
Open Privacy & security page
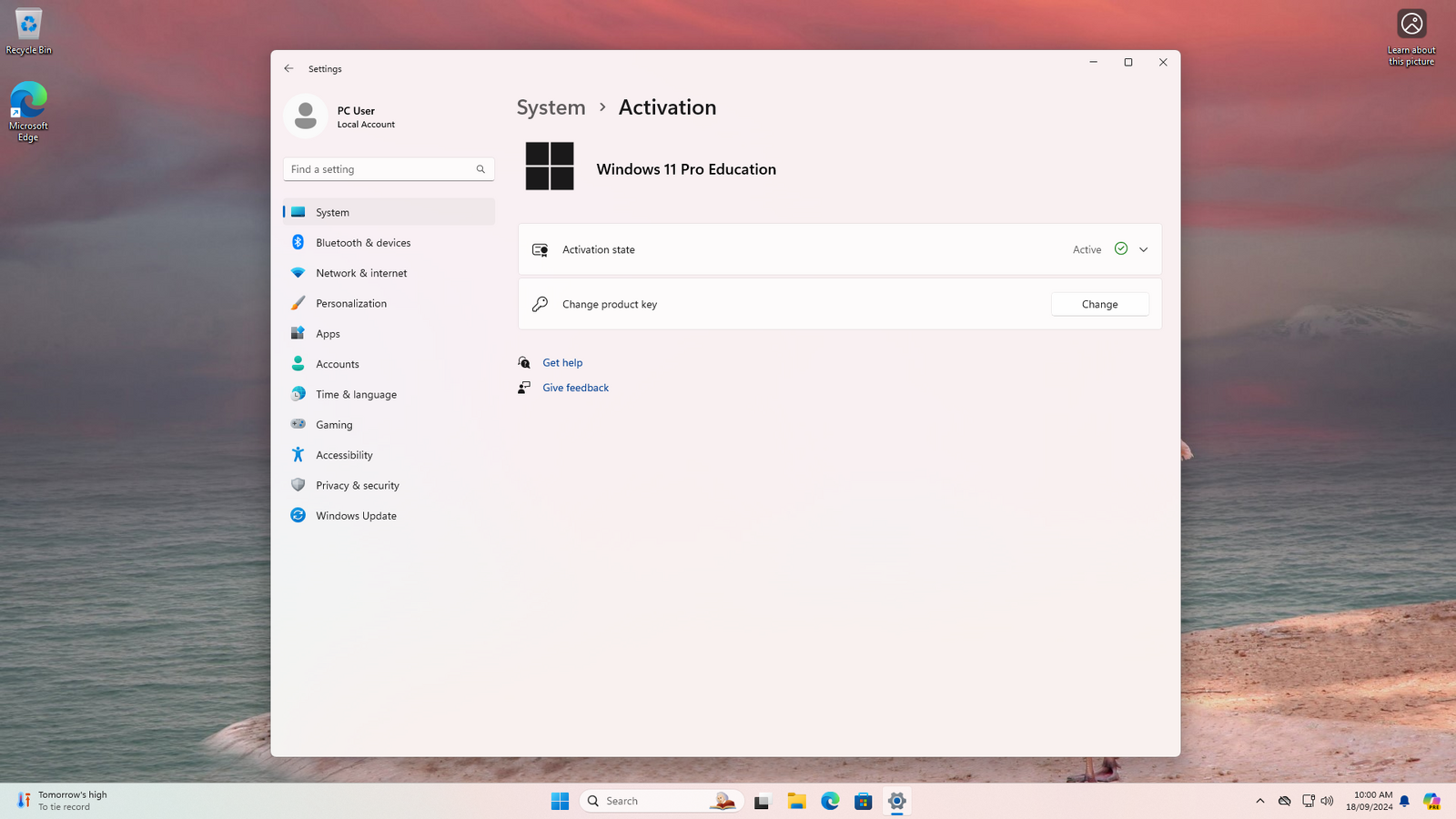(389, 485)
